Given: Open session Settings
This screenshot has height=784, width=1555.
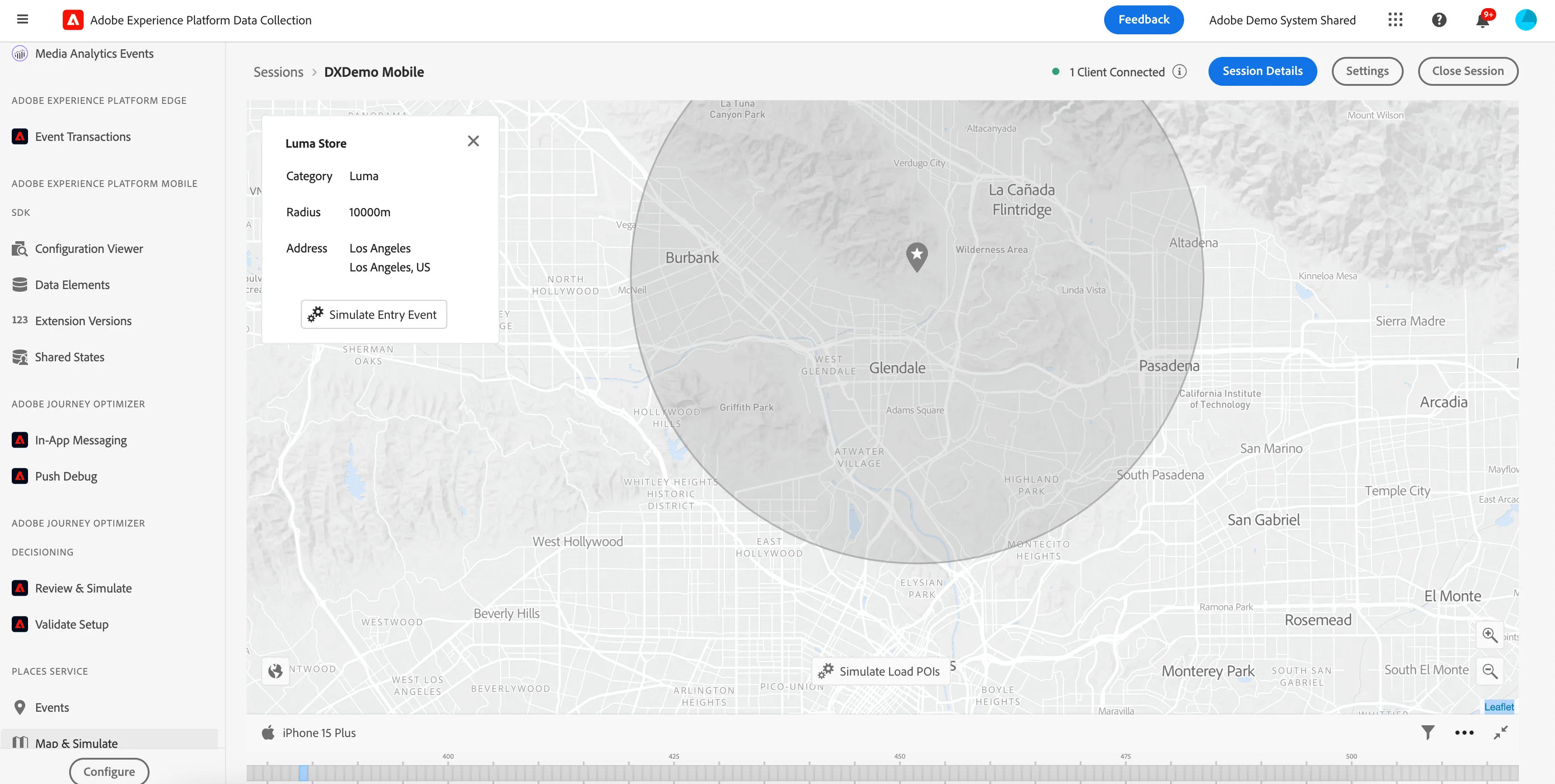Looking at the screenshot, I should click(x=1367, y=71).
